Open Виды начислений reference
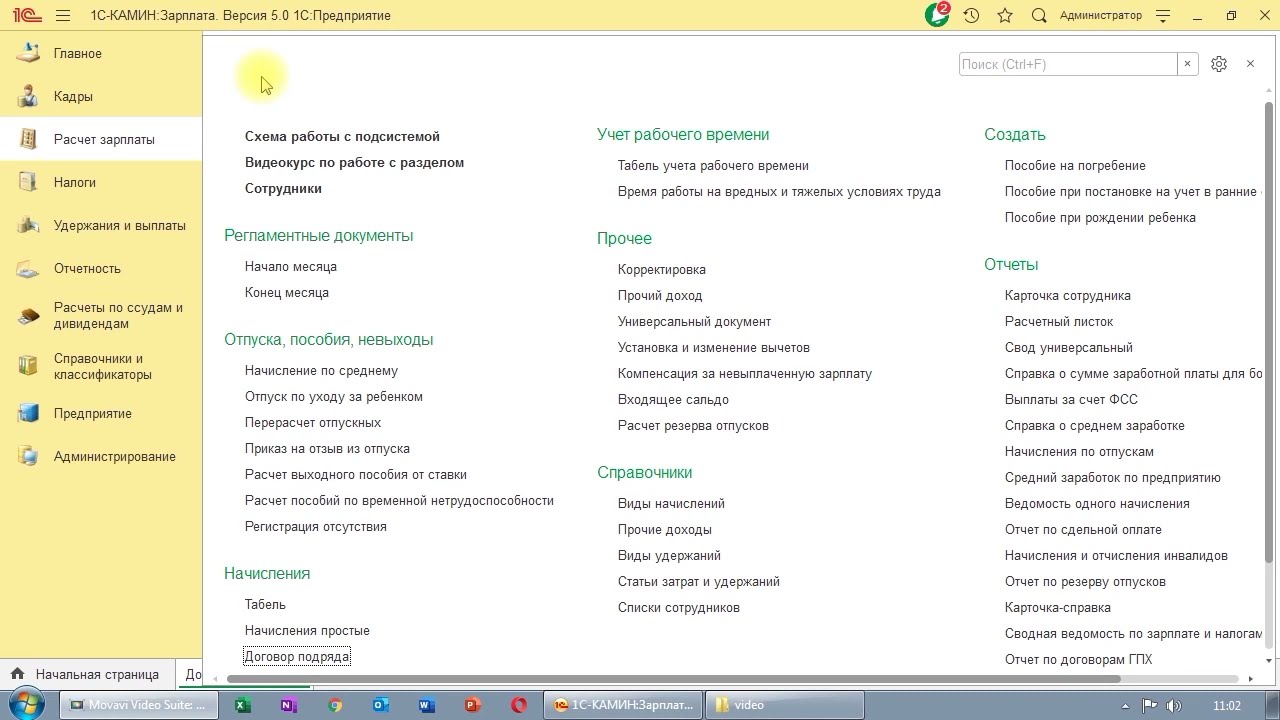The height and width of the screenshot is (720, 1280). click(671, 503)
